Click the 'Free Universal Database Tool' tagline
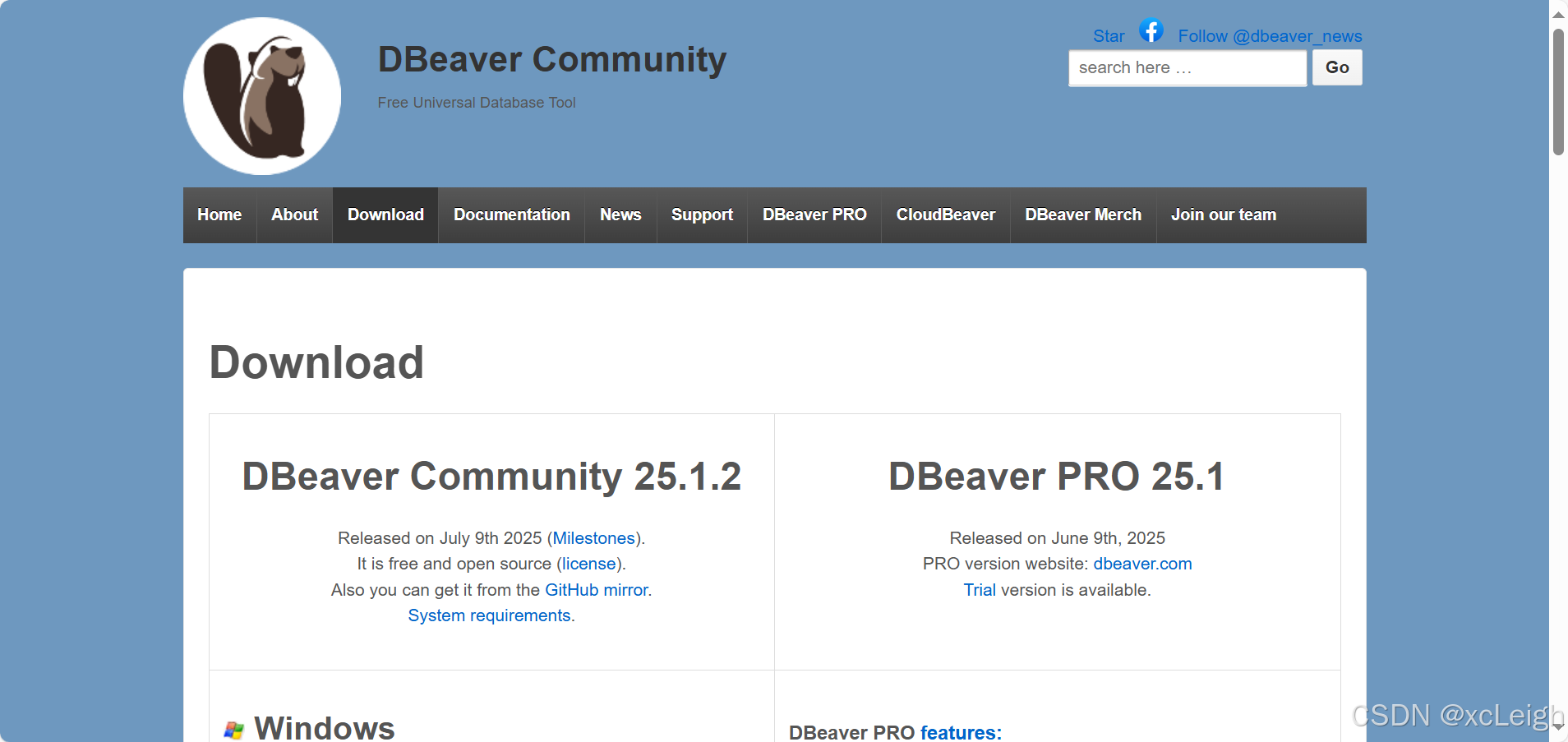Screen dimensions: 1568x742 [477, 103]
